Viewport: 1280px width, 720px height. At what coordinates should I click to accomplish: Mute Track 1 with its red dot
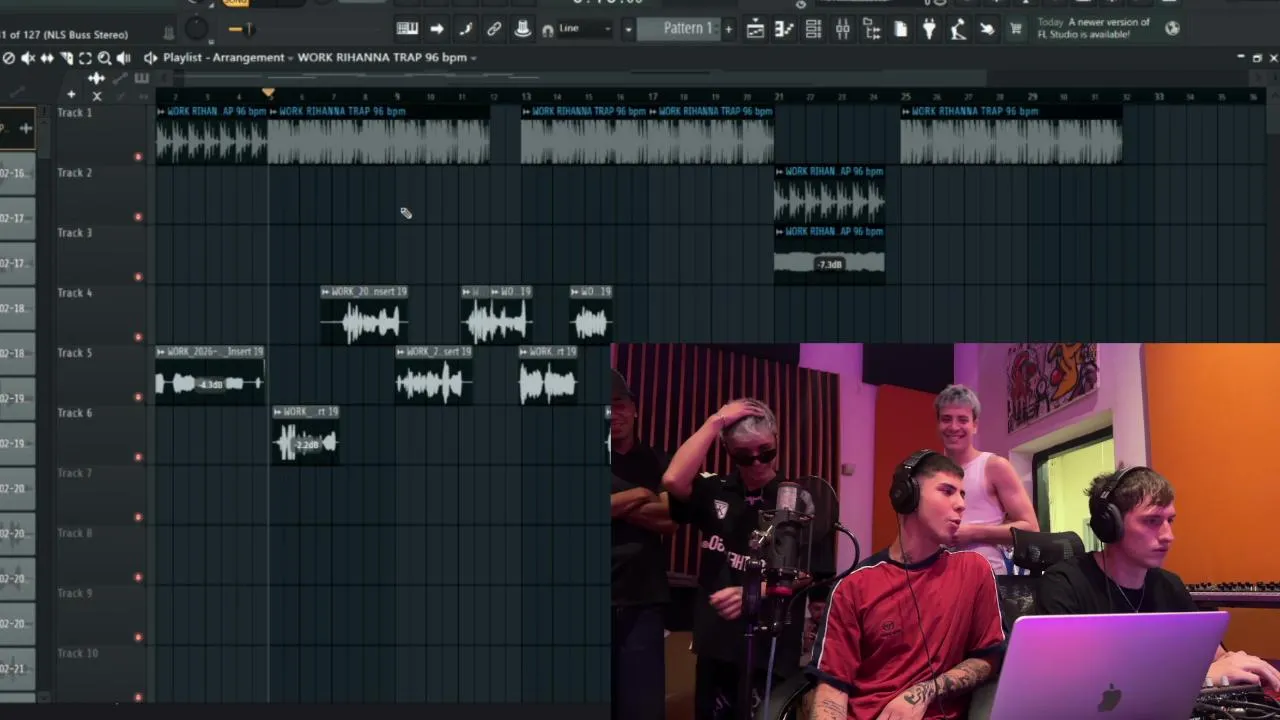click(x=138, y=157)
